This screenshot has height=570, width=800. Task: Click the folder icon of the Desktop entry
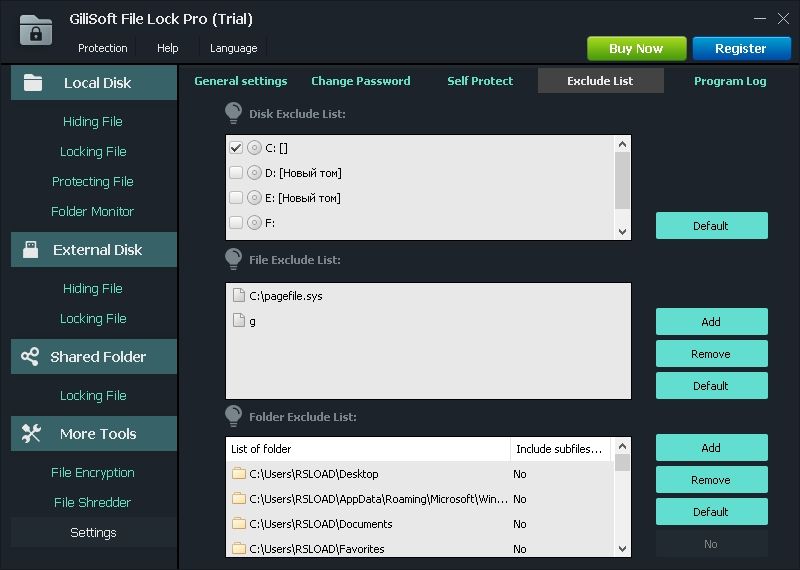click(x=239, y=473)
